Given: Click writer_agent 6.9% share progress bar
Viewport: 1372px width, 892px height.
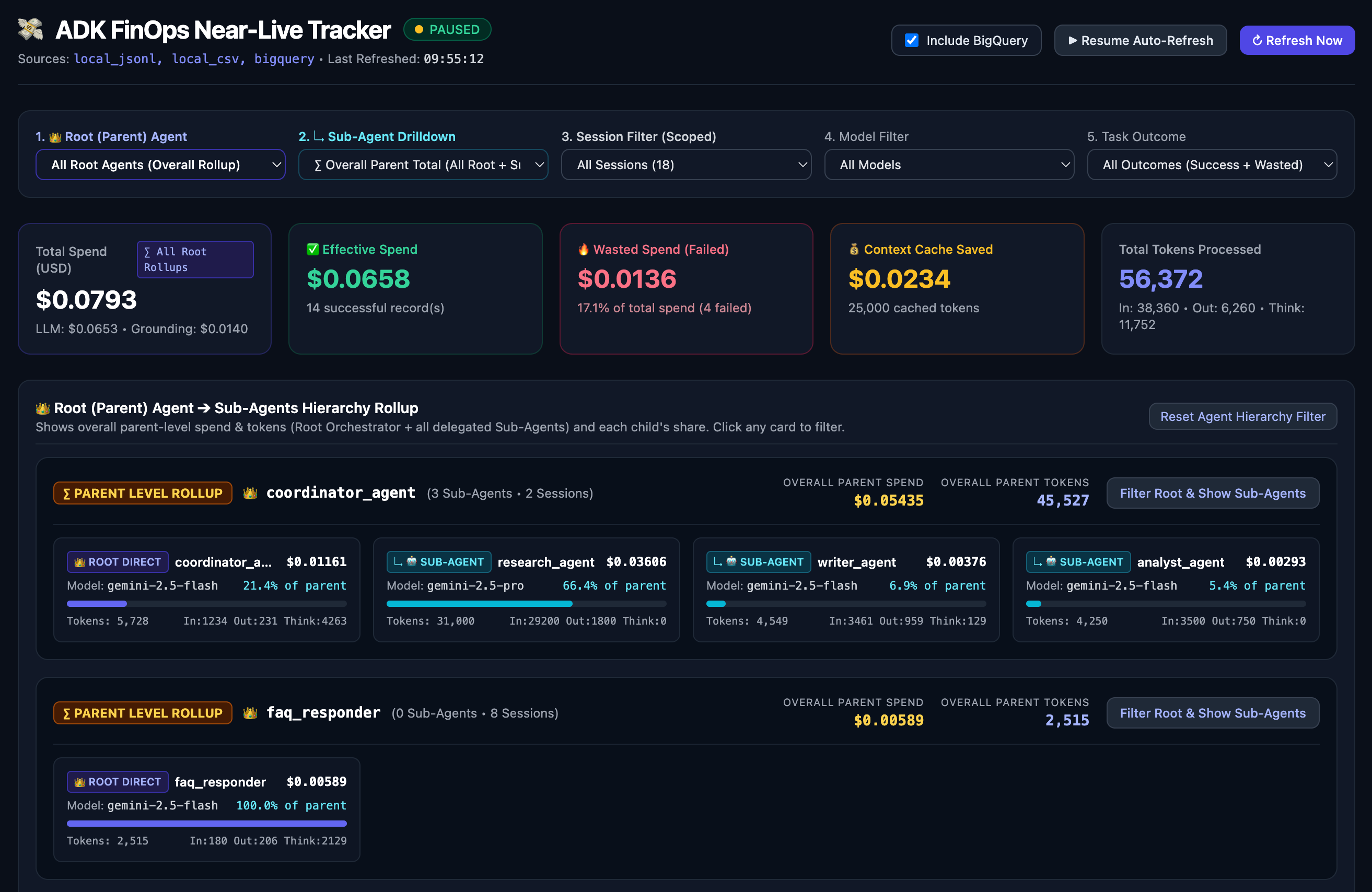Looking at the screenshot, I should pyautogui.click(x=846, y=604).
